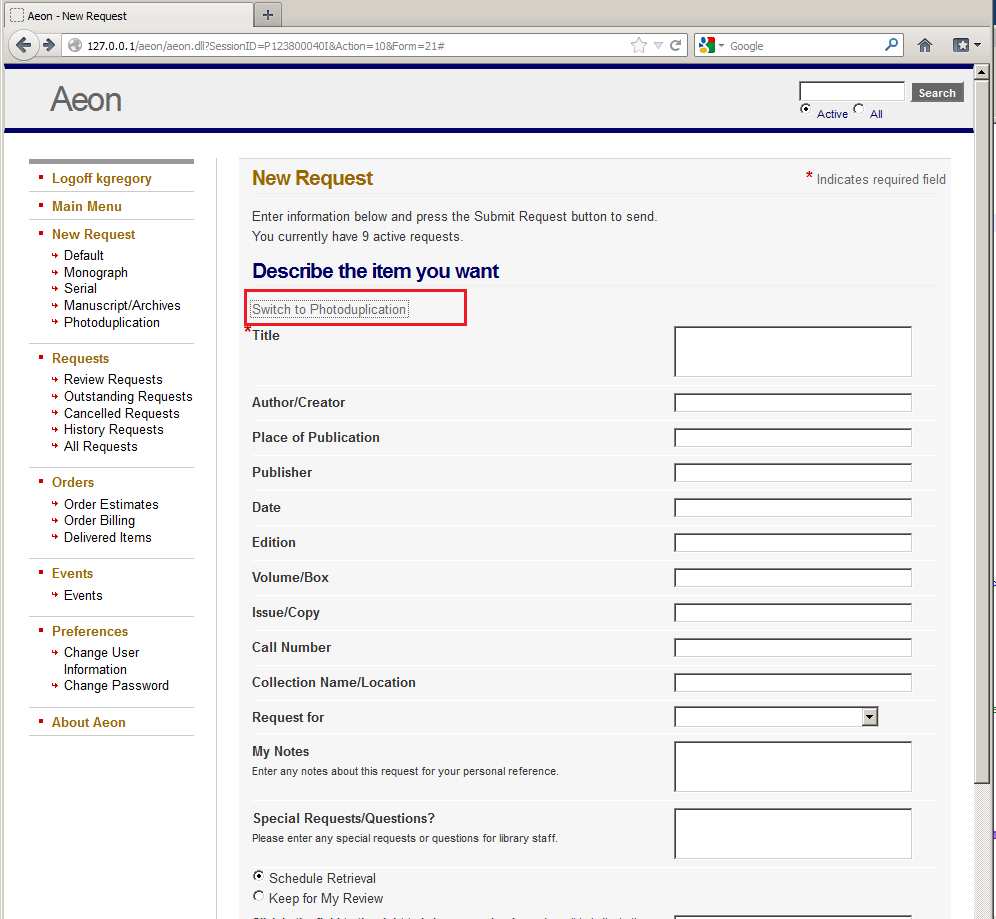The width and height of the screenshot is (996, 919).
Task: Click the browser Back arrow button
Action: pos(24,45)
